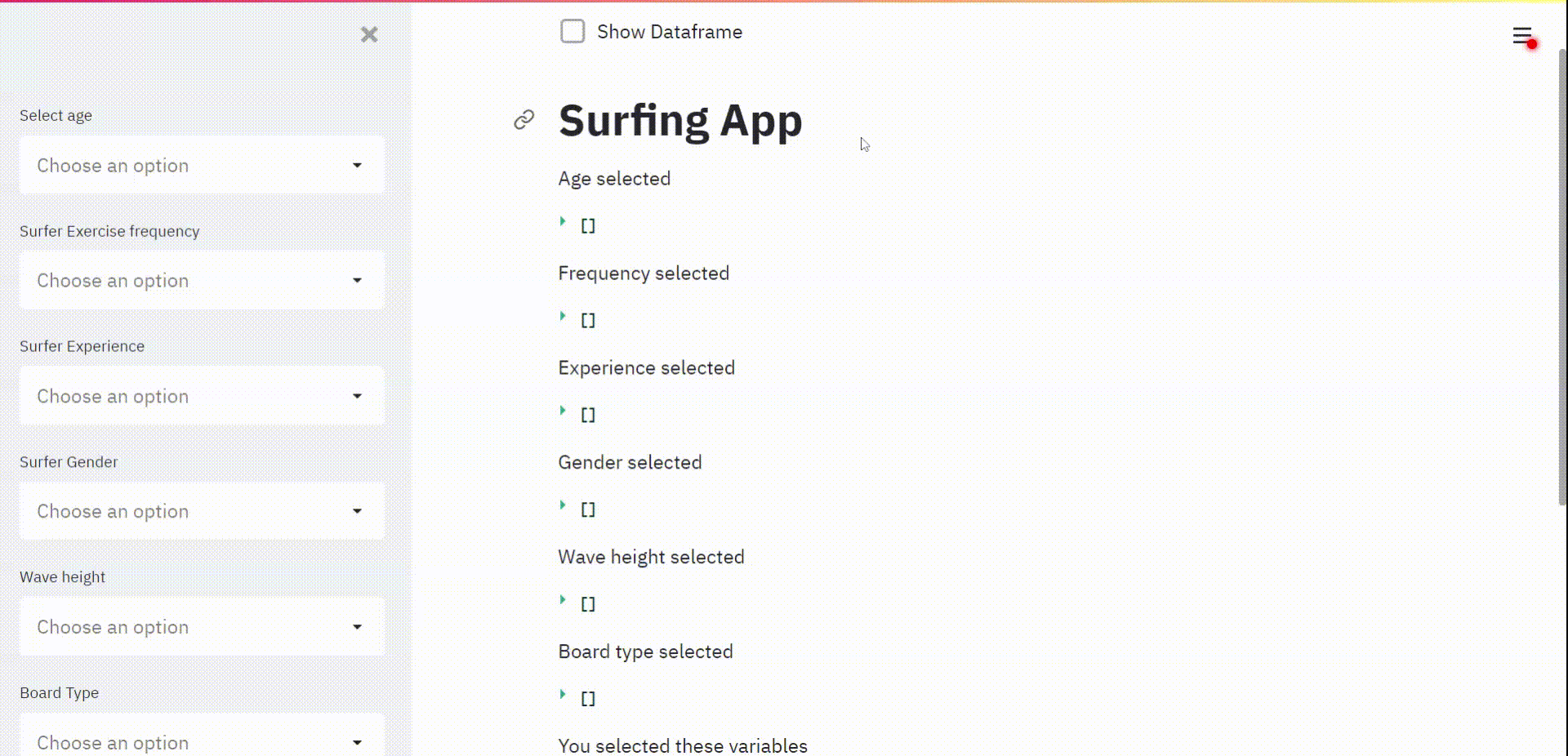Viewport: 1568px width, 756px height.
Task: Open the hamburger main menu
Action: (1521, 36)
